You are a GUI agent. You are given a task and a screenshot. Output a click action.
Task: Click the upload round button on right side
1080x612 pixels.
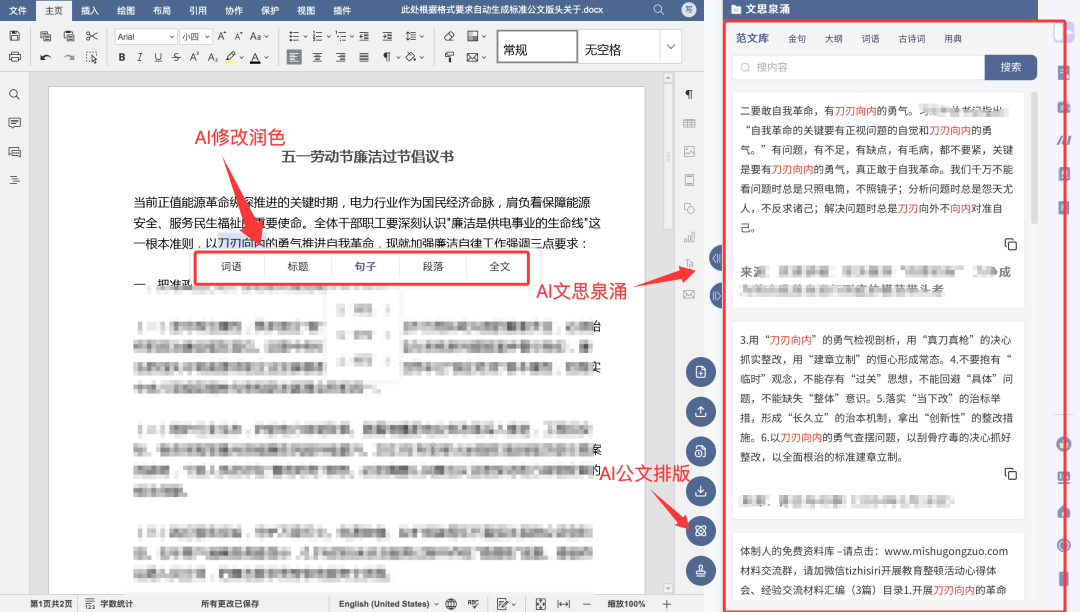(x=701, y=411)
